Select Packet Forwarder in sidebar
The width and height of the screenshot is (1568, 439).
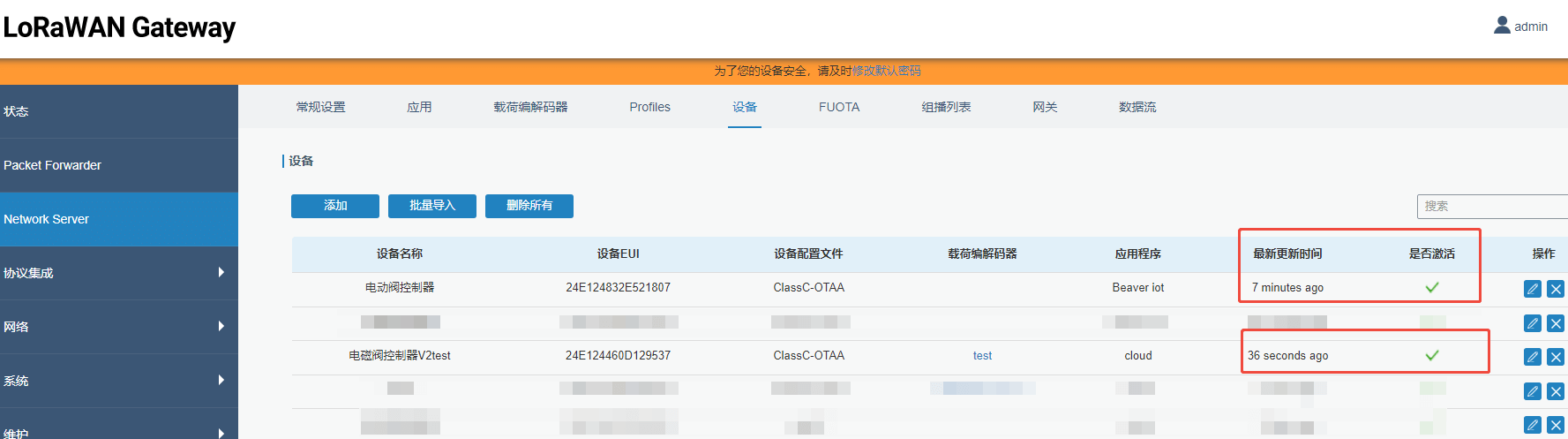point(118,165)
